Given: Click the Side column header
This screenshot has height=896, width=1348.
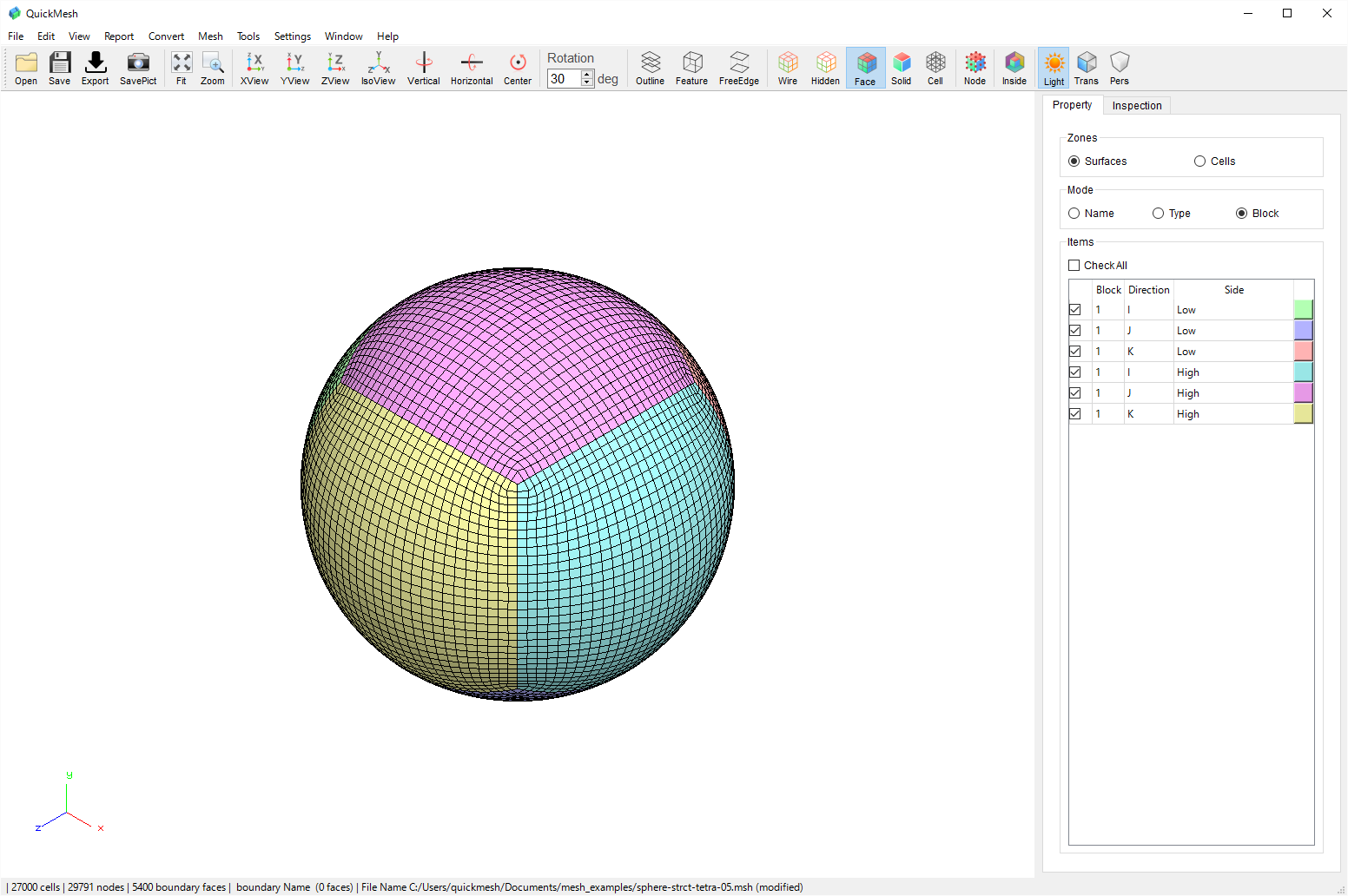Looking at the screenshot, I should click(1233, 290).
